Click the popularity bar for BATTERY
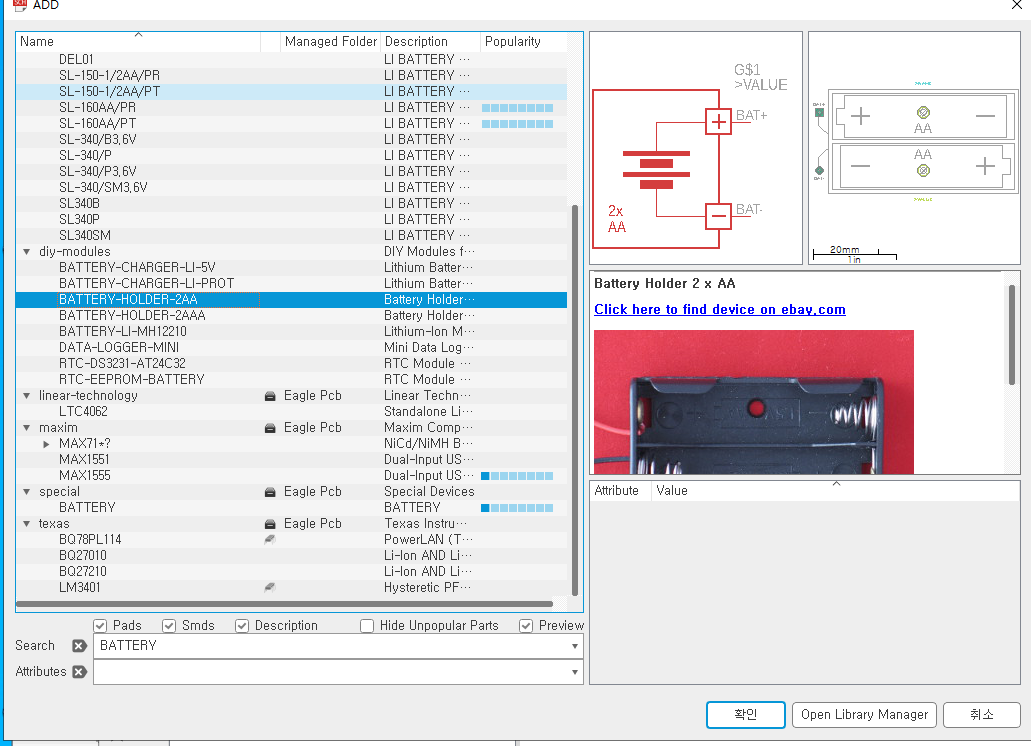This screenshot has width=1031, height=746. [517, 508]
